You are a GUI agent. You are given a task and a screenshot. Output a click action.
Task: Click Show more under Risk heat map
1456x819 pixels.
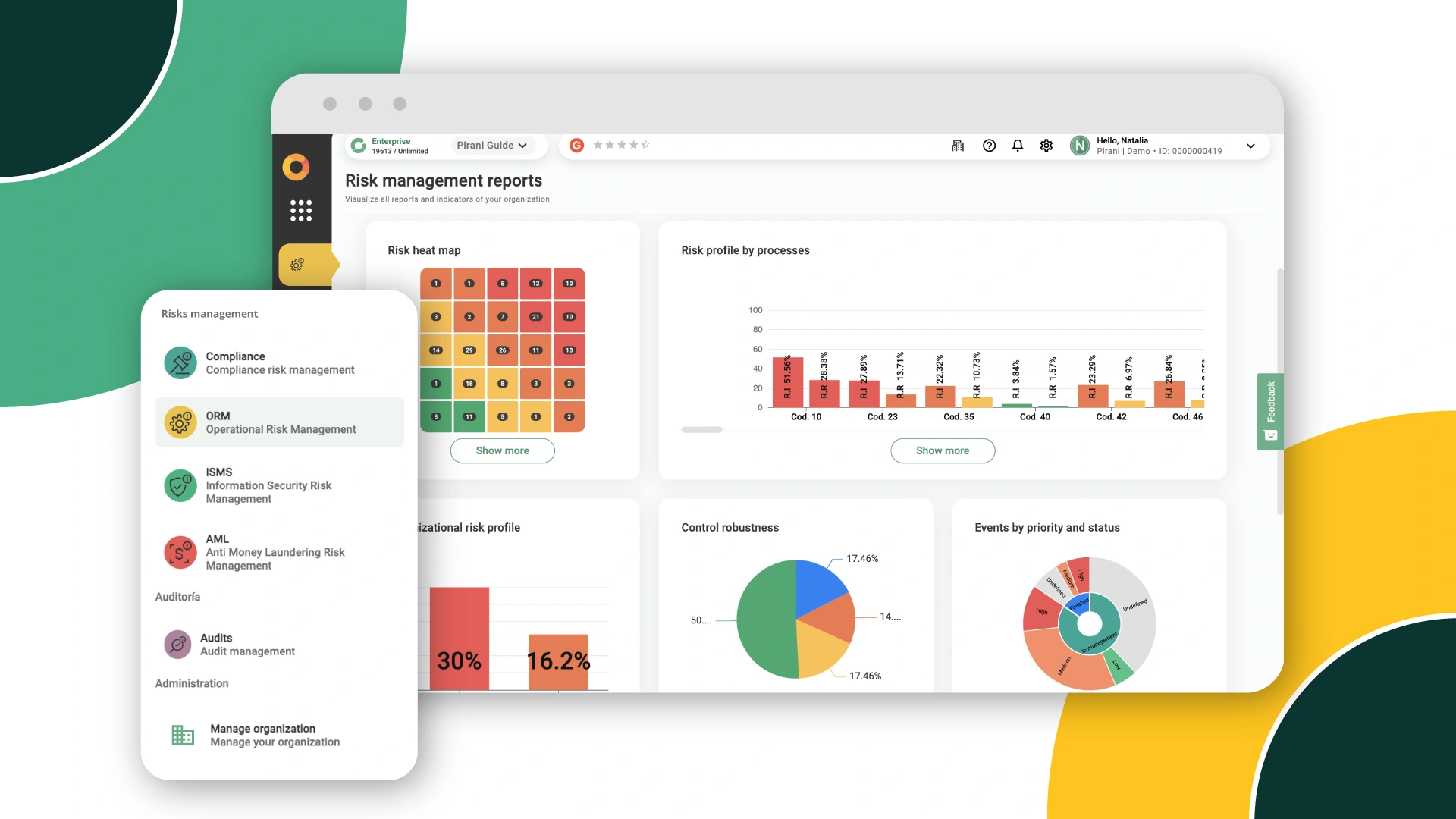pos(502,450)
